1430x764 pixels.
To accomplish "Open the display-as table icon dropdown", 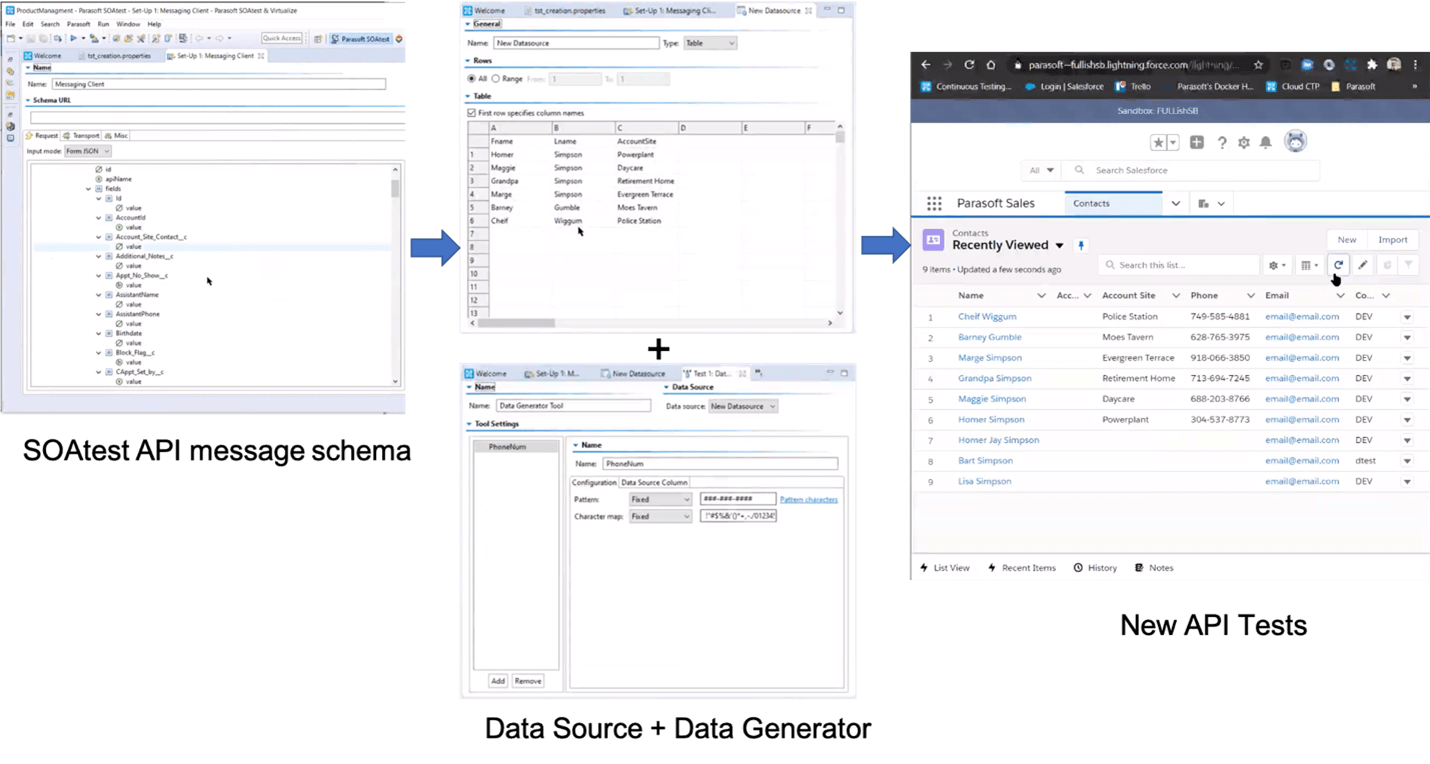I will pos(1310,265).
